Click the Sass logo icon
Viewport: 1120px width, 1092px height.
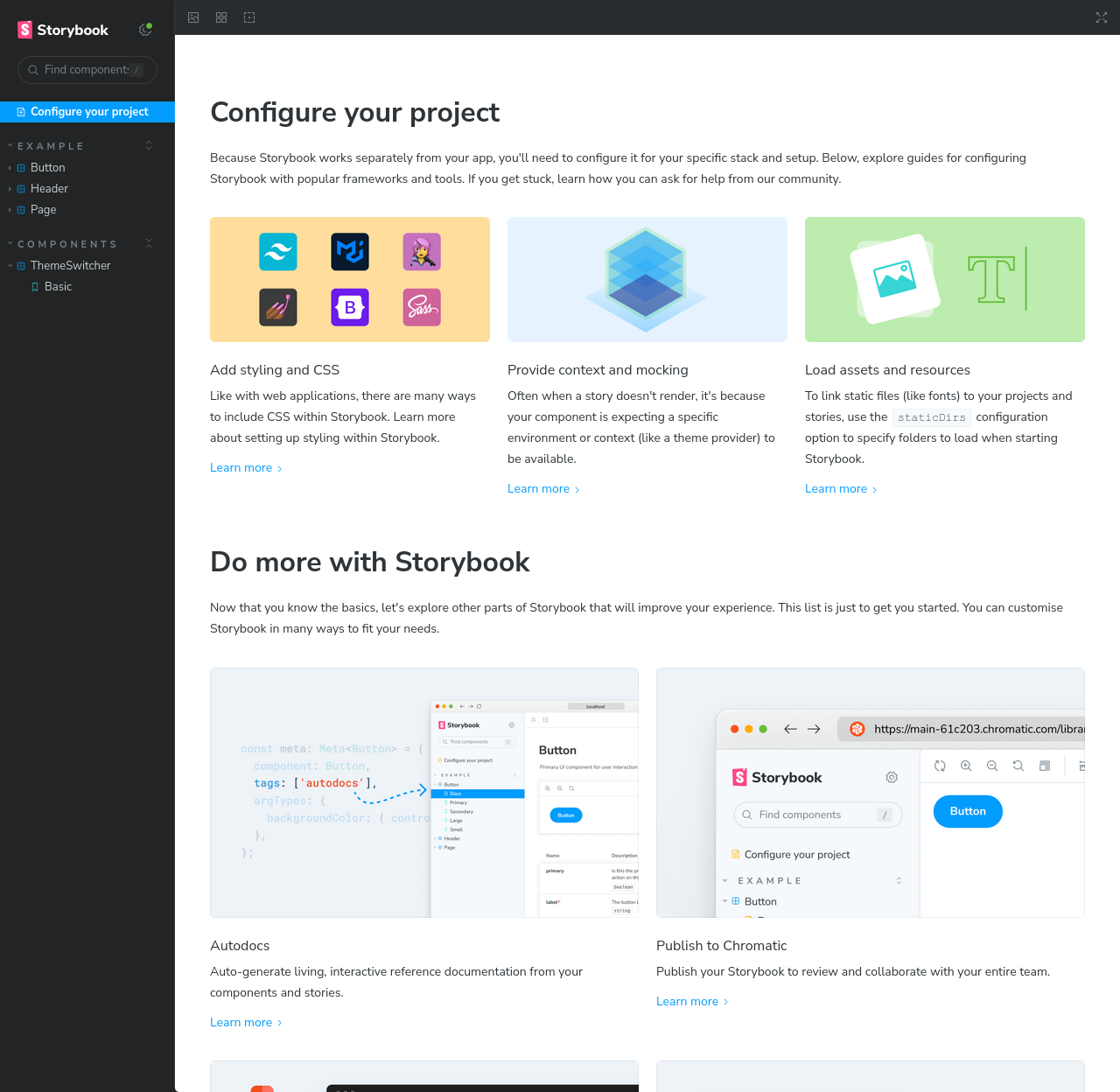tap(422, 307)
